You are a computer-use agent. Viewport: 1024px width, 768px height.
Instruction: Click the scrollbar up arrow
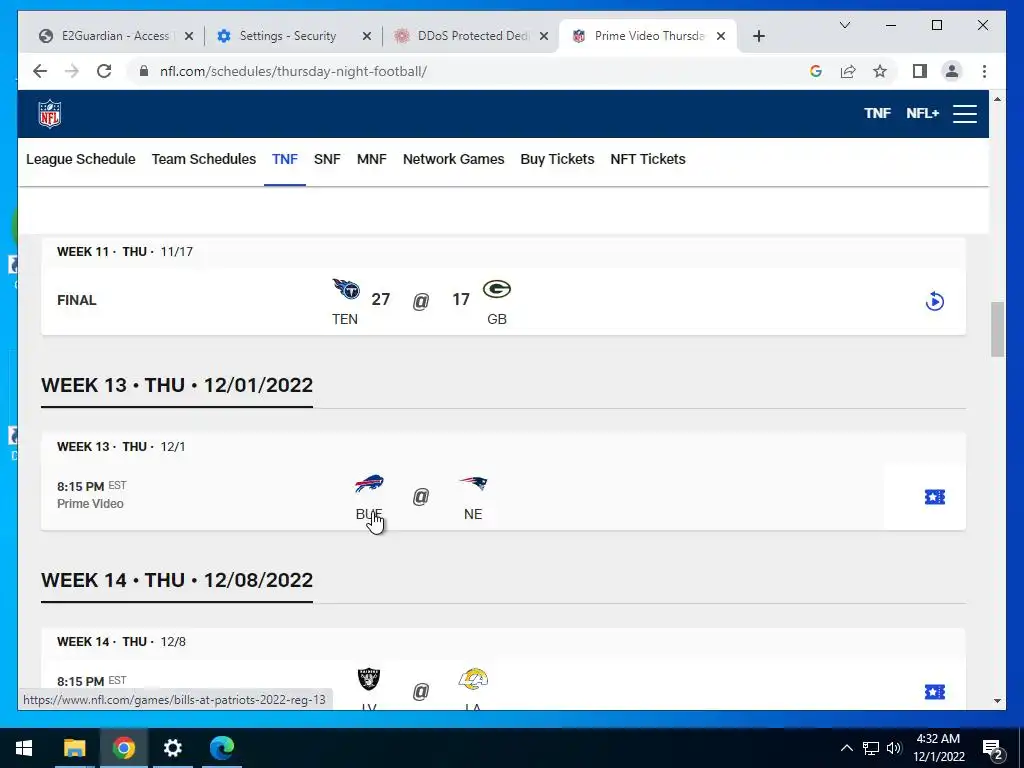997,99
